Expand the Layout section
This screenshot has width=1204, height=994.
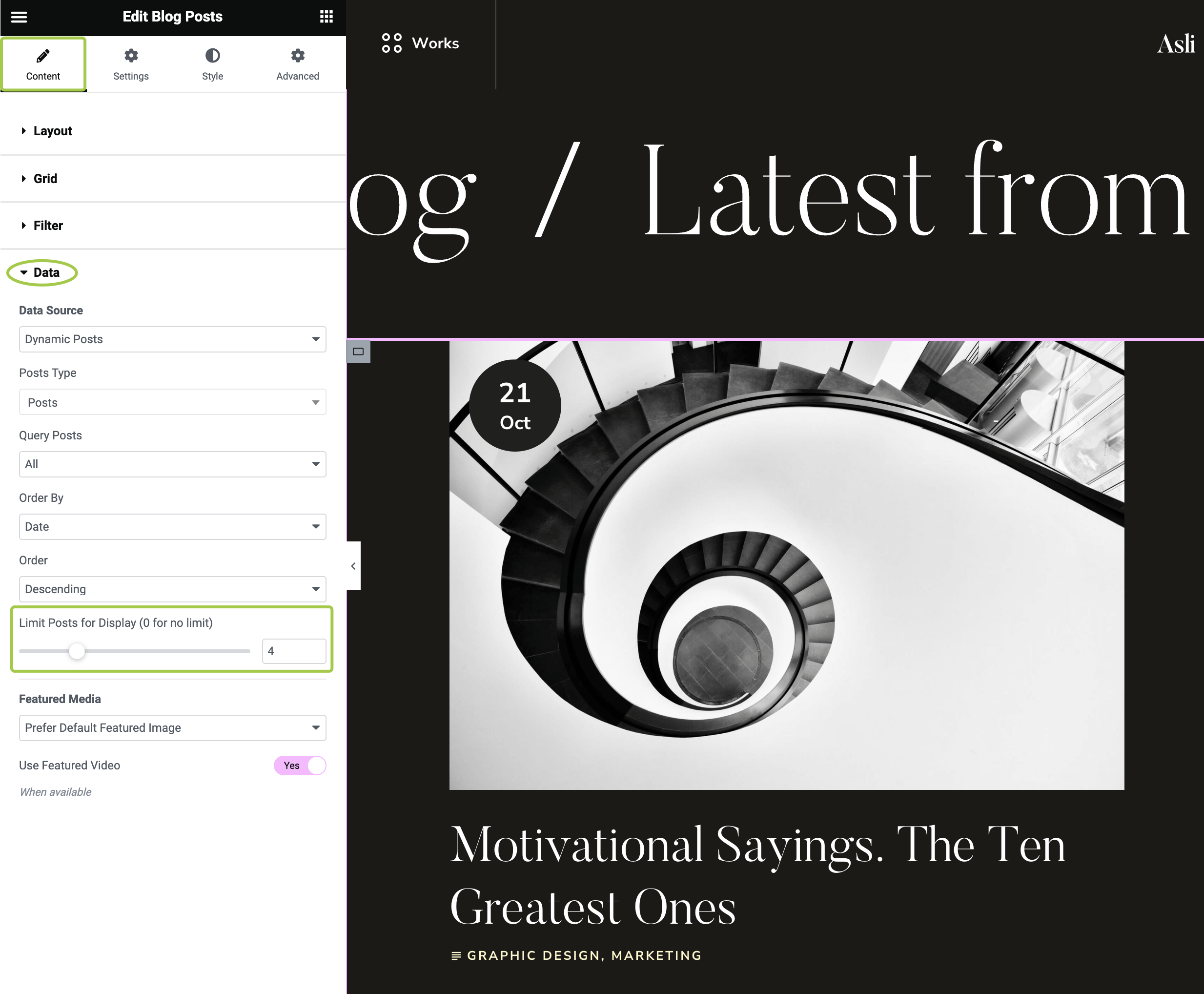click(x=53, y=131)
